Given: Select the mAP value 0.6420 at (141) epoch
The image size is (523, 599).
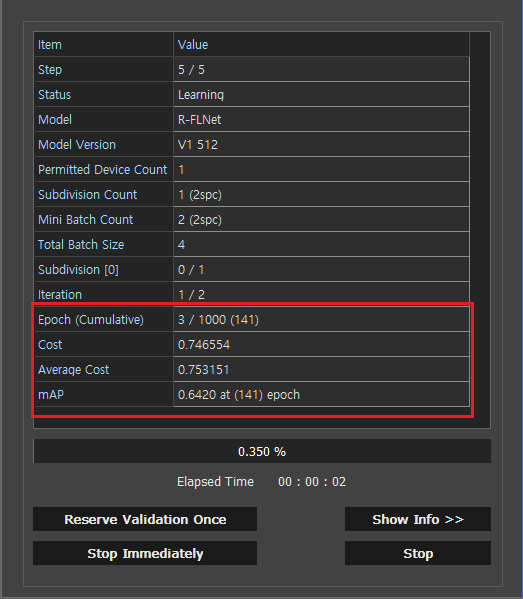Looking at the screenshot, I should pyautogui.click(x=321, y=395).
